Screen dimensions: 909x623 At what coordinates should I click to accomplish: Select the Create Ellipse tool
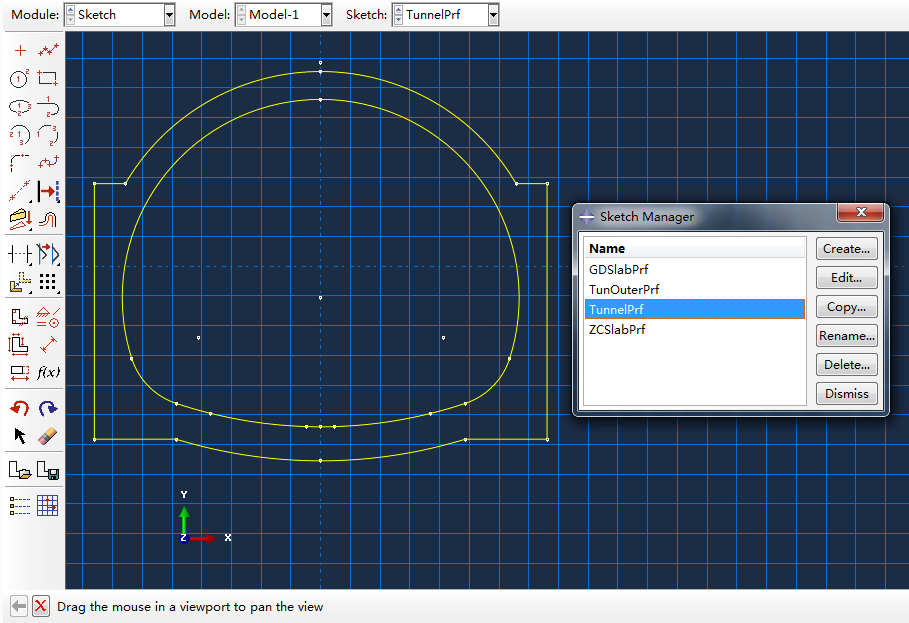(19, 106)
